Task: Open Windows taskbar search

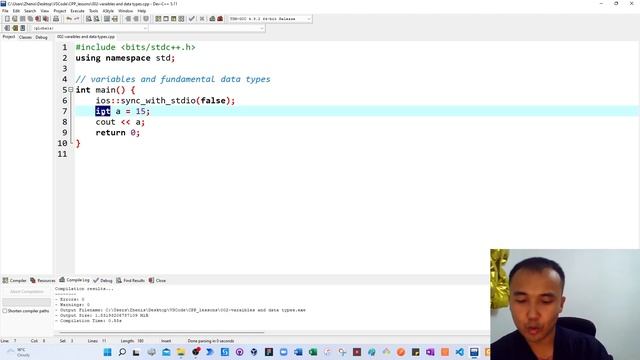Action: tap(122, 352)
